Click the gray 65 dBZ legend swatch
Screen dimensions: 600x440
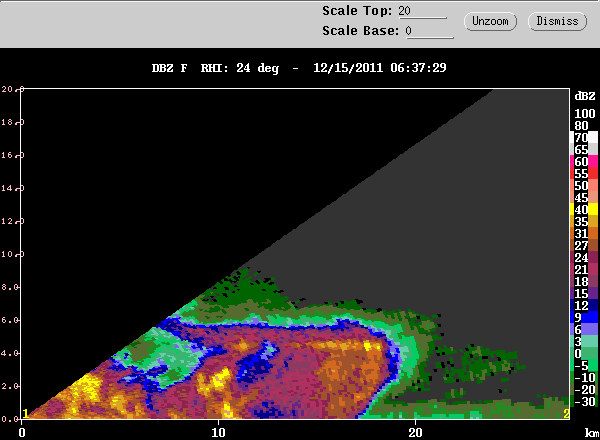(x=584, y=149)
